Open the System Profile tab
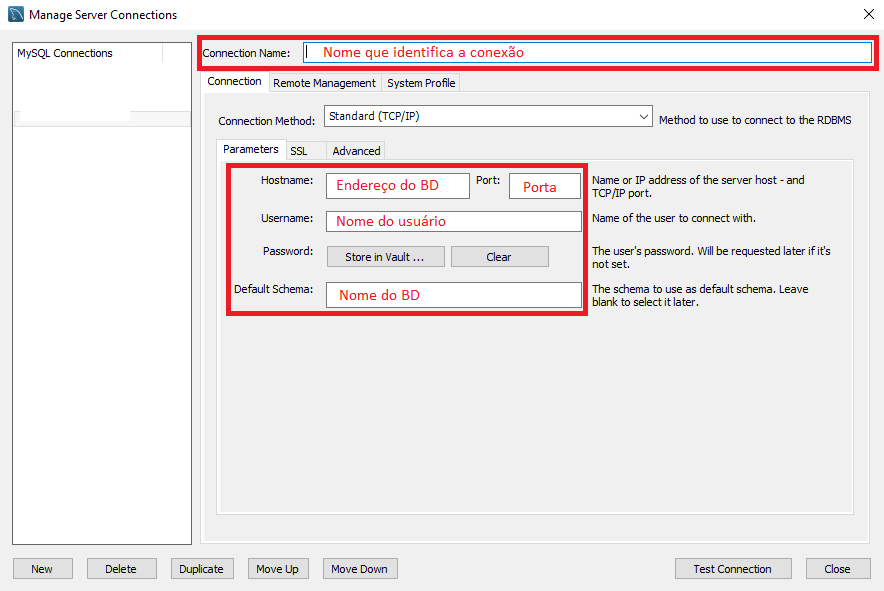The width and height of the screenshot is (884, 591). [421, 83]
